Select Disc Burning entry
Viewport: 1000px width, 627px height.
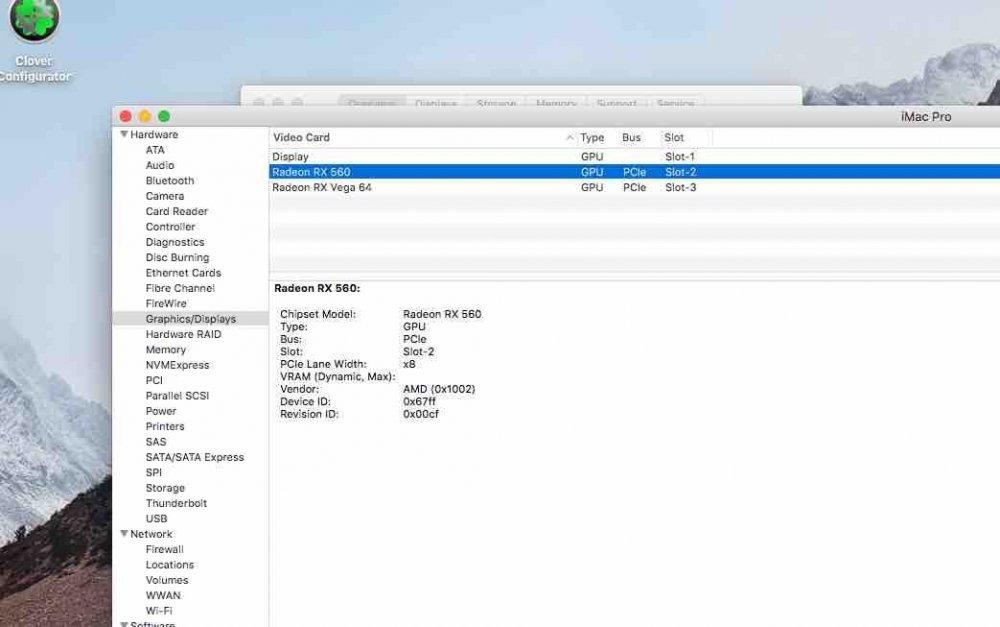pos(177,257)
